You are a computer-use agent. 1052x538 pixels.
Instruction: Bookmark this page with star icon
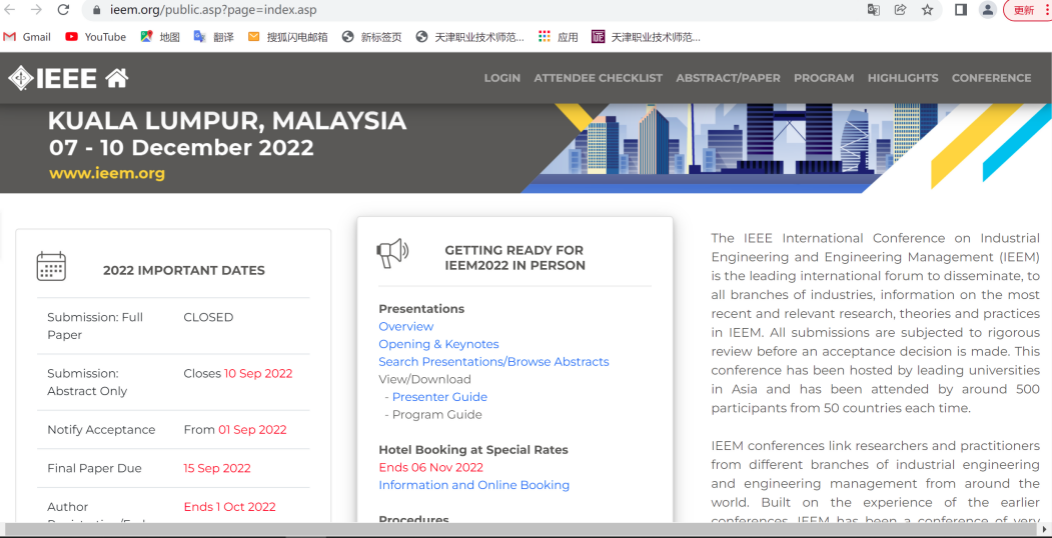point(927,10)
